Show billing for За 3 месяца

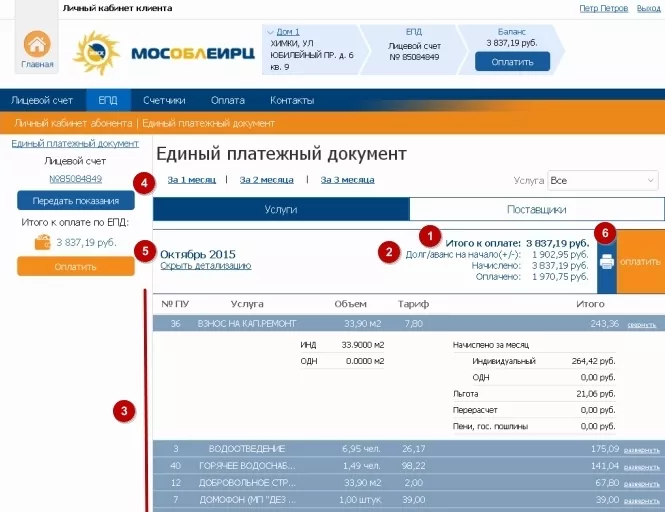click(x=347, y=180)
